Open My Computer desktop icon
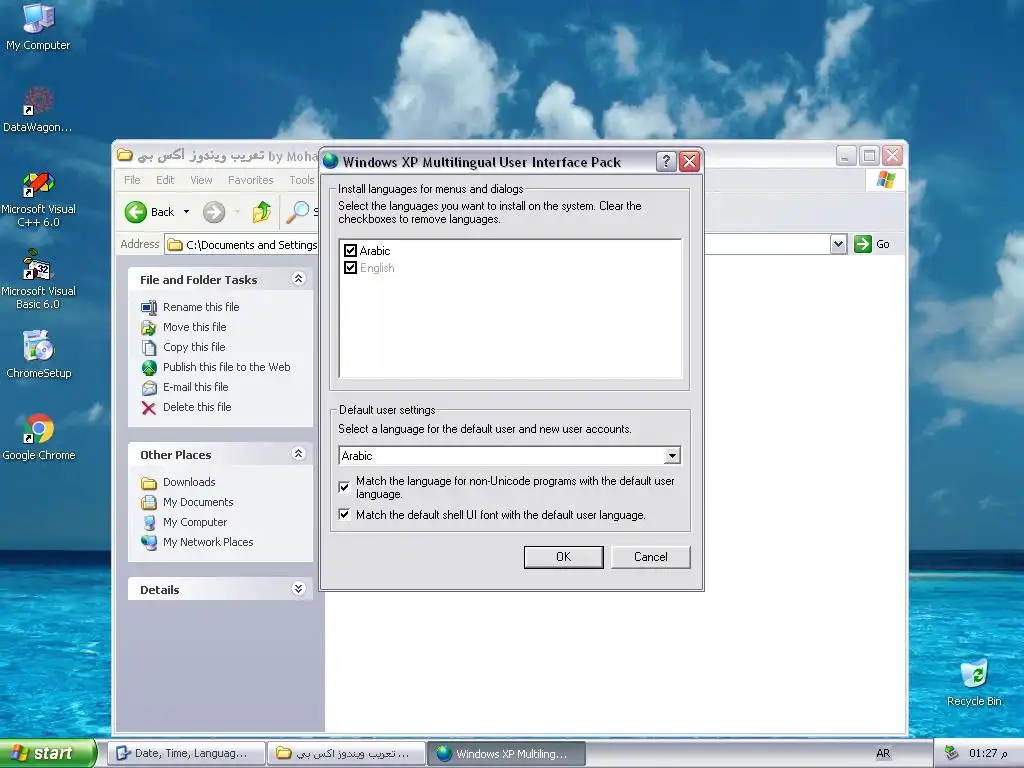Viewport: 1024px width, 768px height. click(x=38, y=26)
